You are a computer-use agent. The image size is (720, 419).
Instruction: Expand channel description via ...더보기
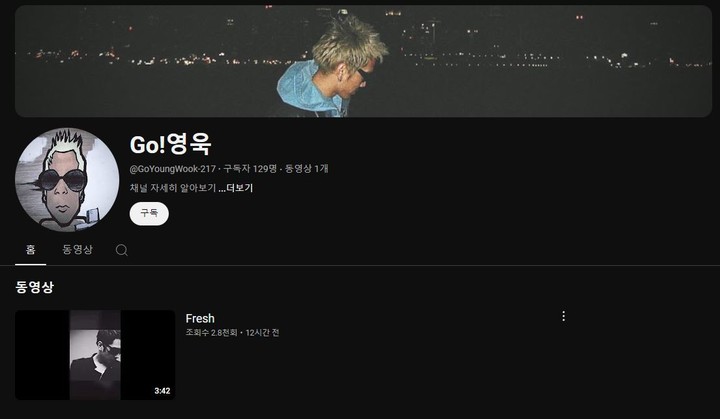236,188
